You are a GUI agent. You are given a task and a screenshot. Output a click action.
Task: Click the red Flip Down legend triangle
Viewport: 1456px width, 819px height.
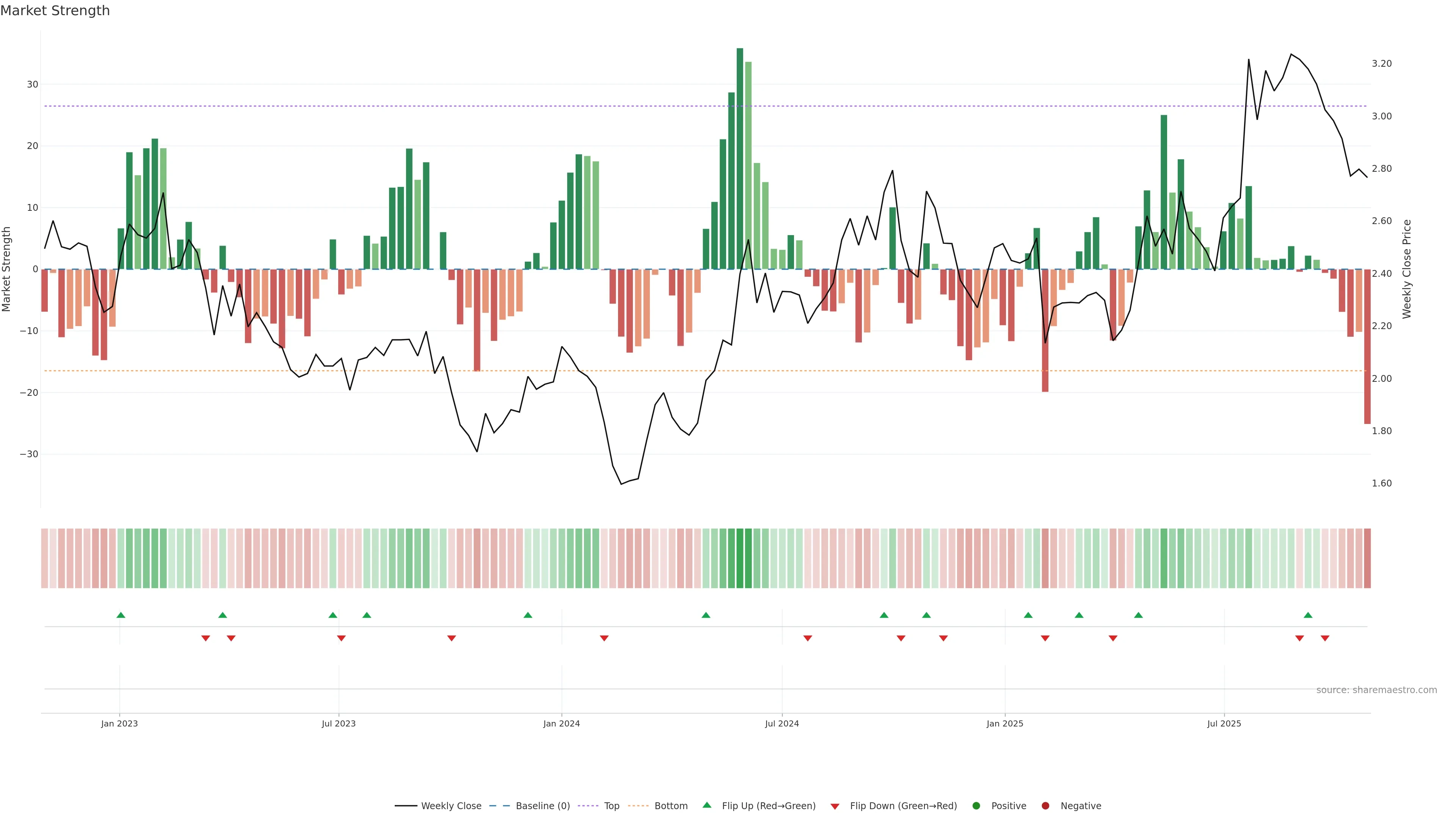point(835,806)
